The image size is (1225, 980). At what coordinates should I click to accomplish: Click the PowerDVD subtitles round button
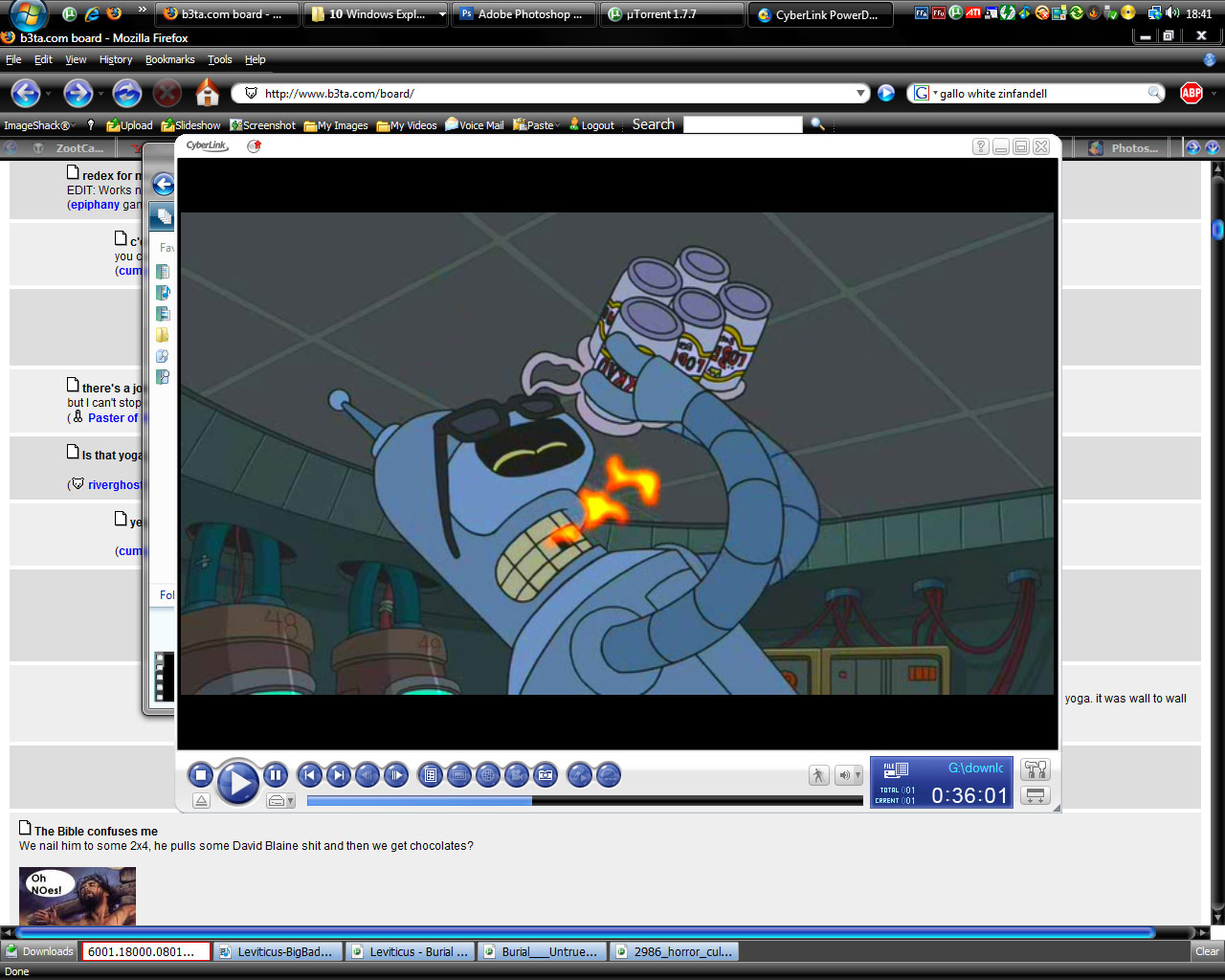click(x=459, y=775)
